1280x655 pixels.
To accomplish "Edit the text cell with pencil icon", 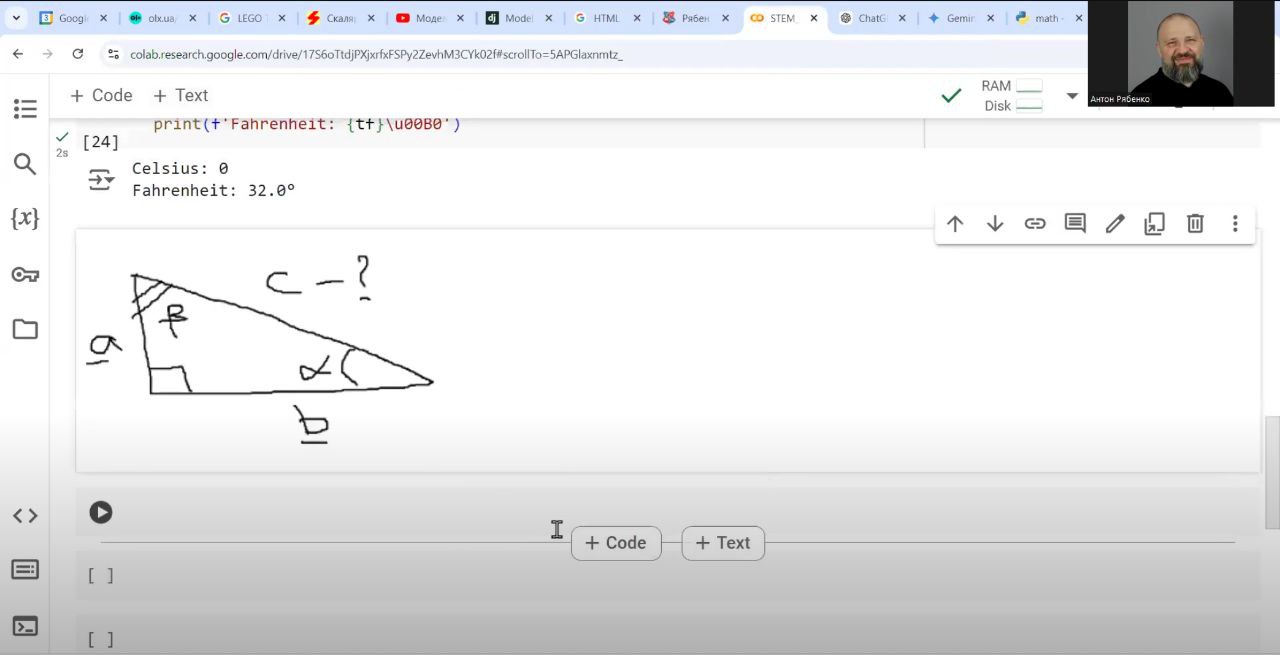I will 1115,224.
